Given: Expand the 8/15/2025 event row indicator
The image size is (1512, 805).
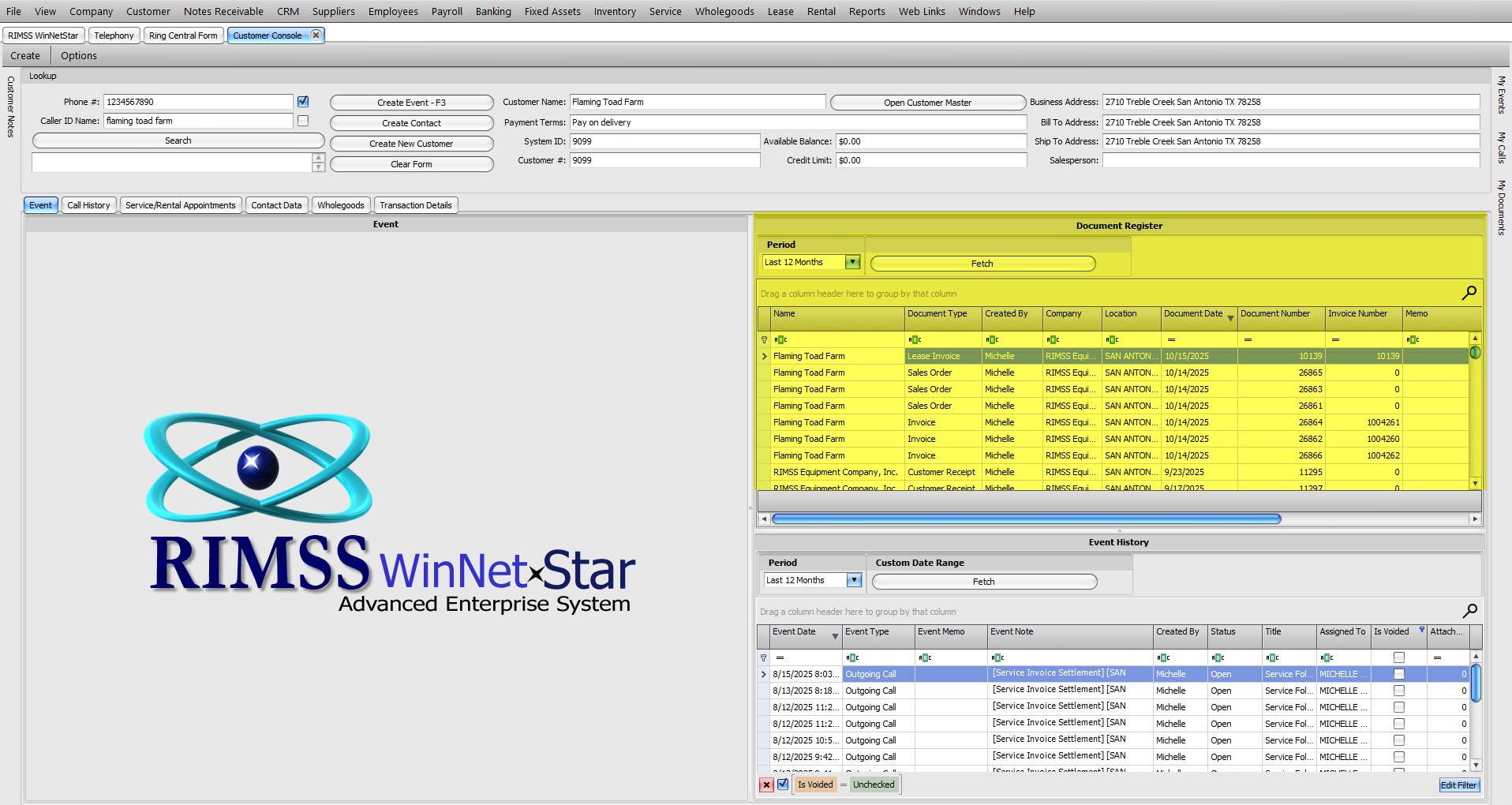Looking at the screenshot, I should pyautogui.click(x=763, y=674).
